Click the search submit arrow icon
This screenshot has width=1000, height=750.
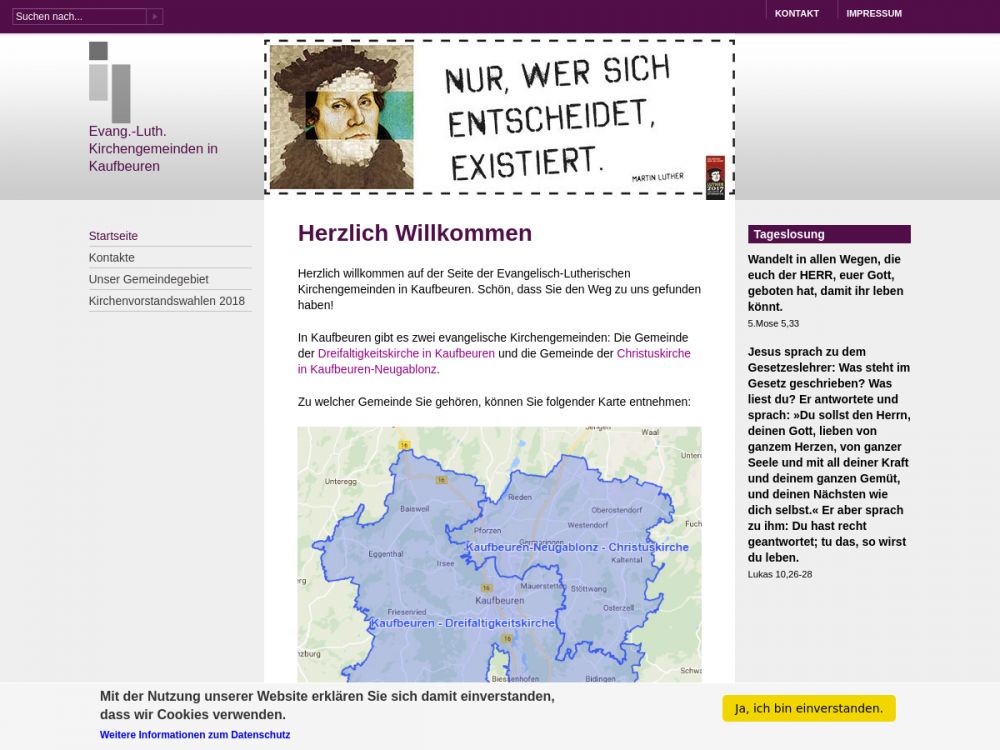click(x=154, y=16)
